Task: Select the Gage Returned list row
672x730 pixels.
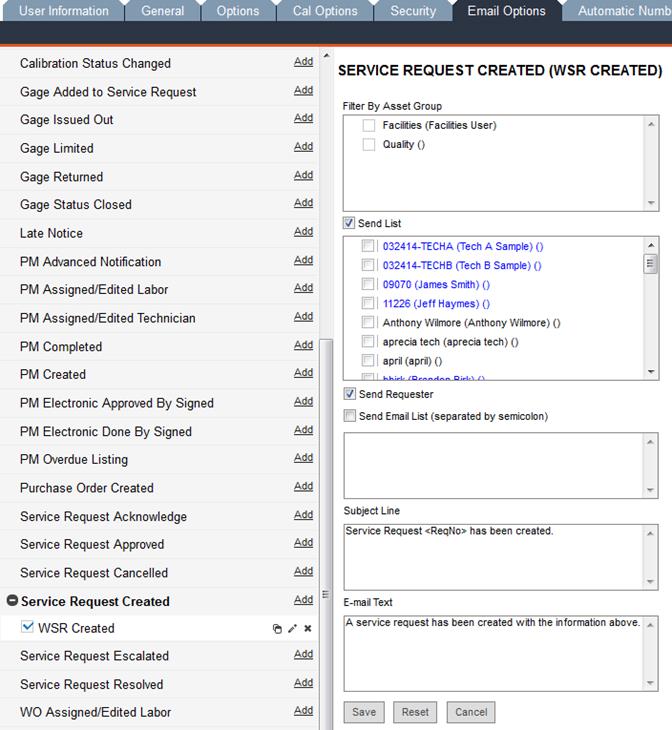Action: [x=159, y=177]
